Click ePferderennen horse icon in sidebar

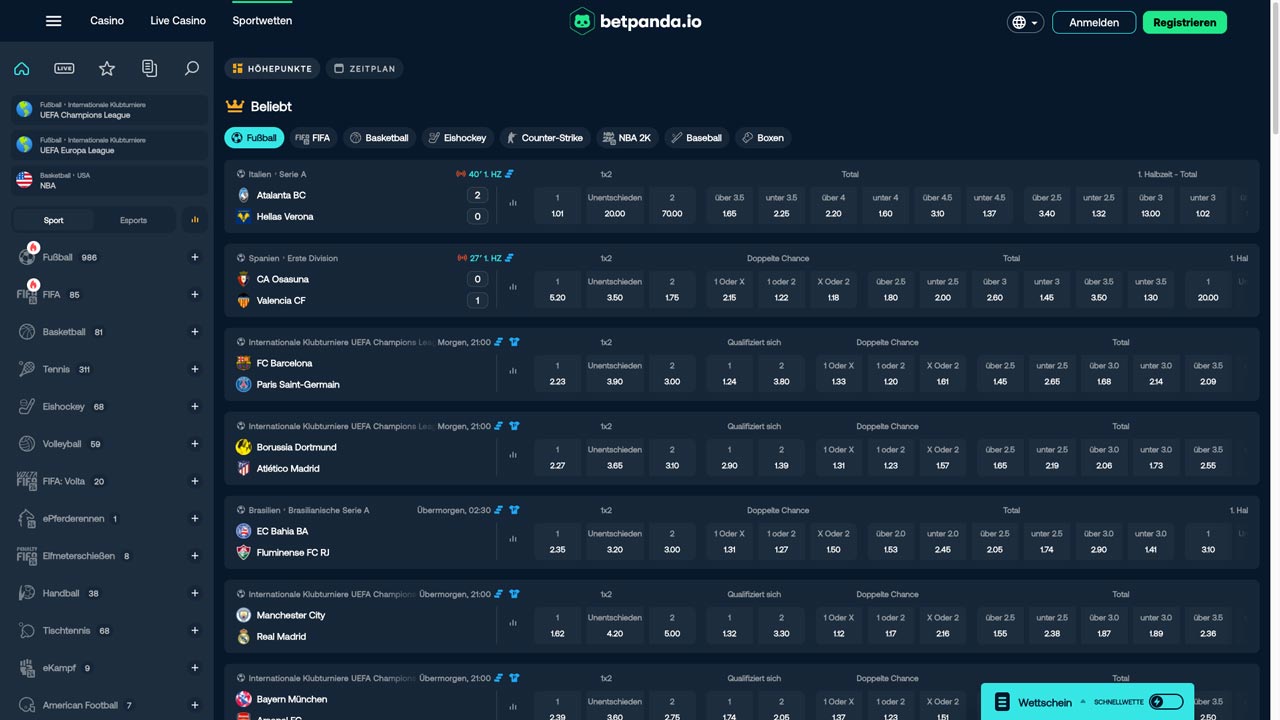pyautogui.click(x=27, y=519)
